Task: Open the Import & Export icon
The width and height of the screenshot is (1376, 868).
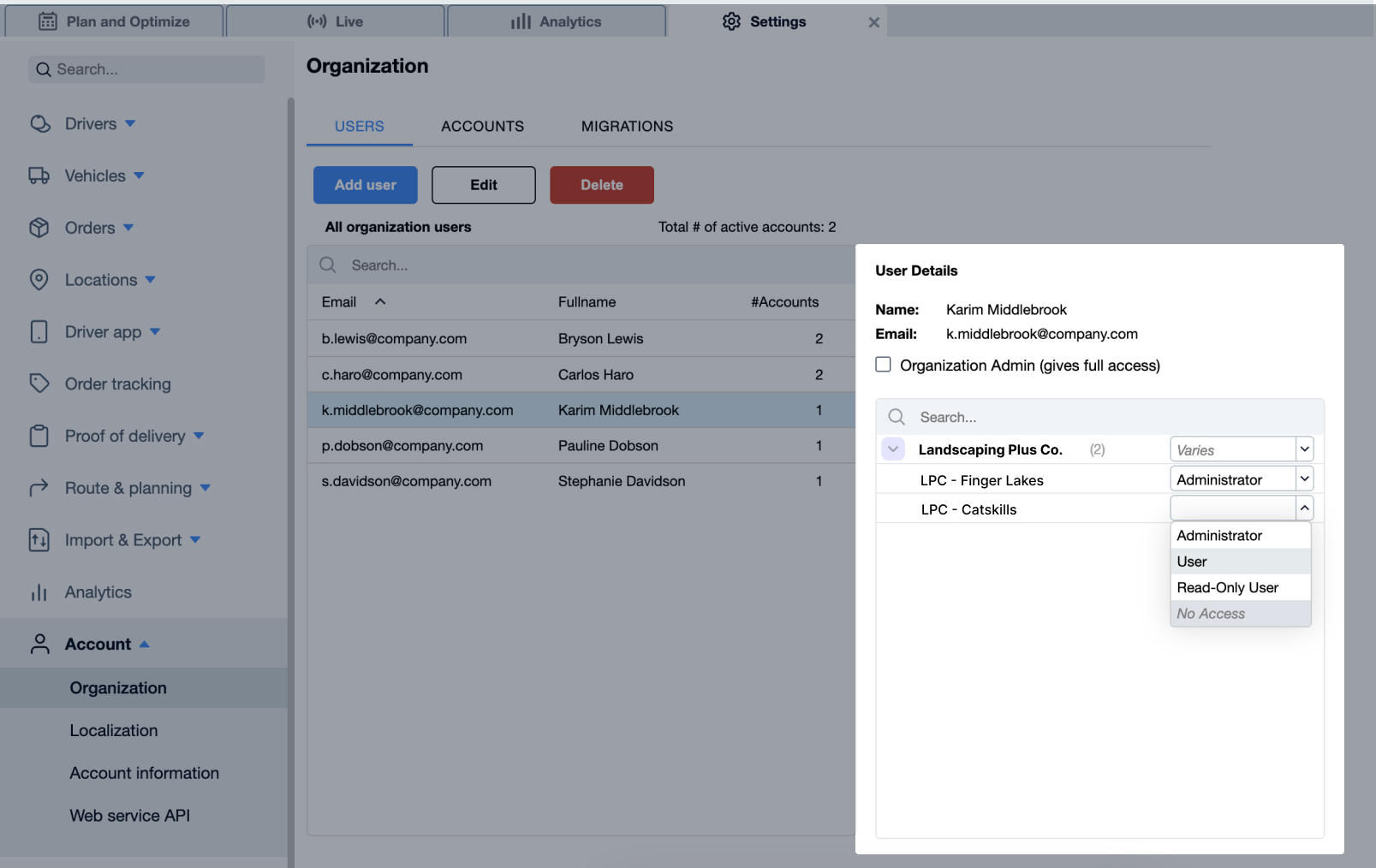Action: (x=39, y=540)
